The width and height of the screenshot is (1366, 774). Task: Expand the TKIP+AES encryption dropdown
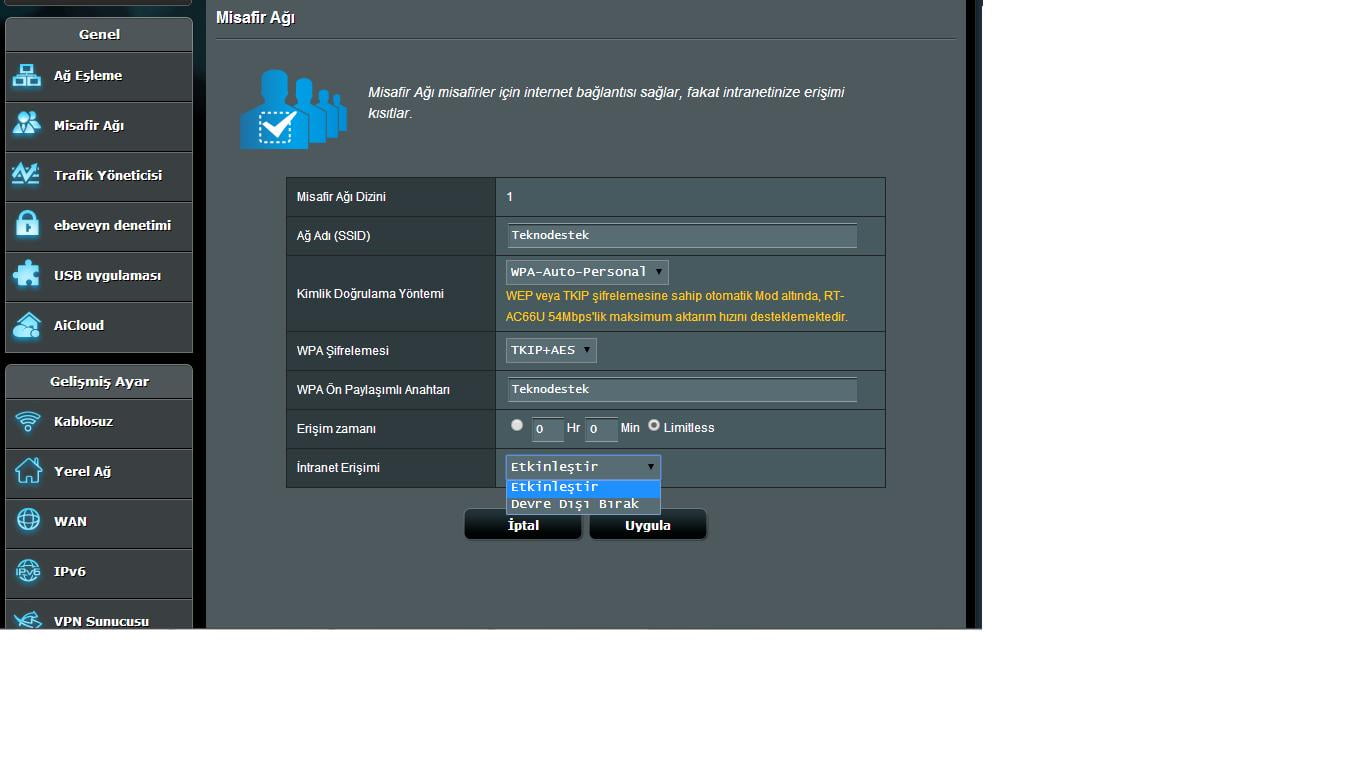click(x=551, y=350)
